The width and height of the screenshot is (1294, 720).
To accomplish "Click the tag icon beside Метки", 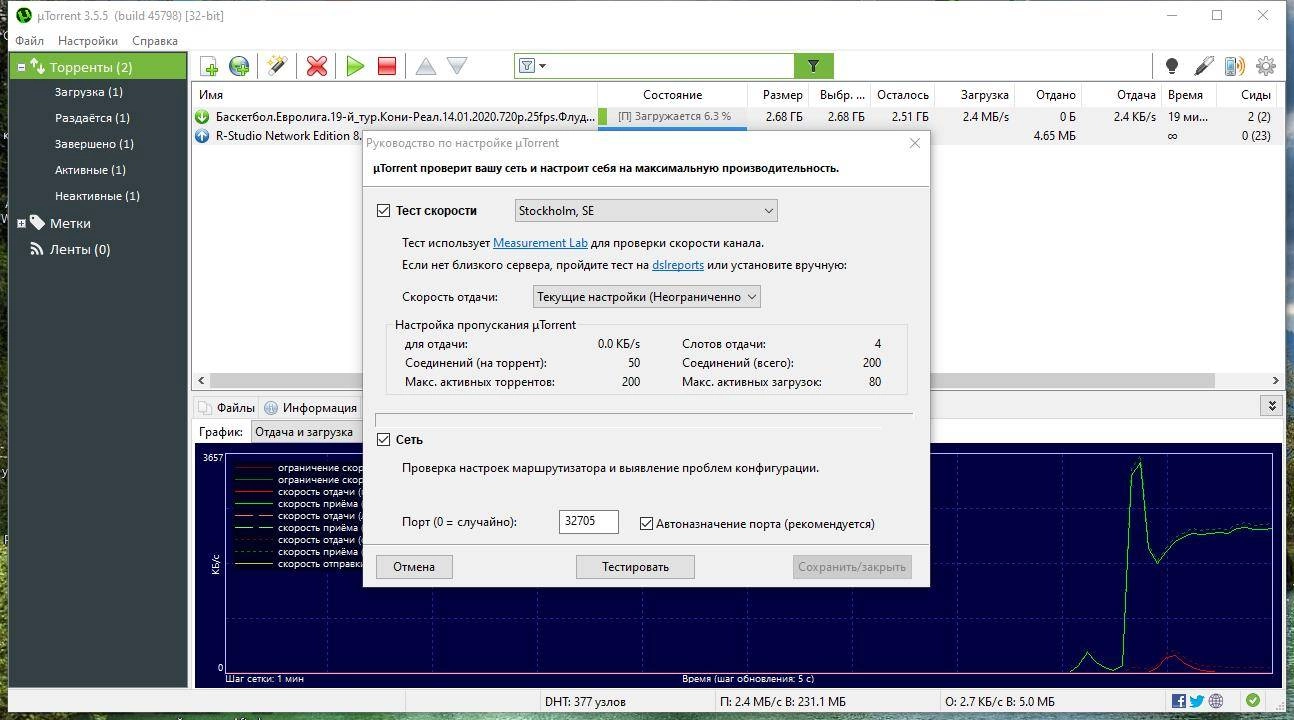I will (37, 223).
